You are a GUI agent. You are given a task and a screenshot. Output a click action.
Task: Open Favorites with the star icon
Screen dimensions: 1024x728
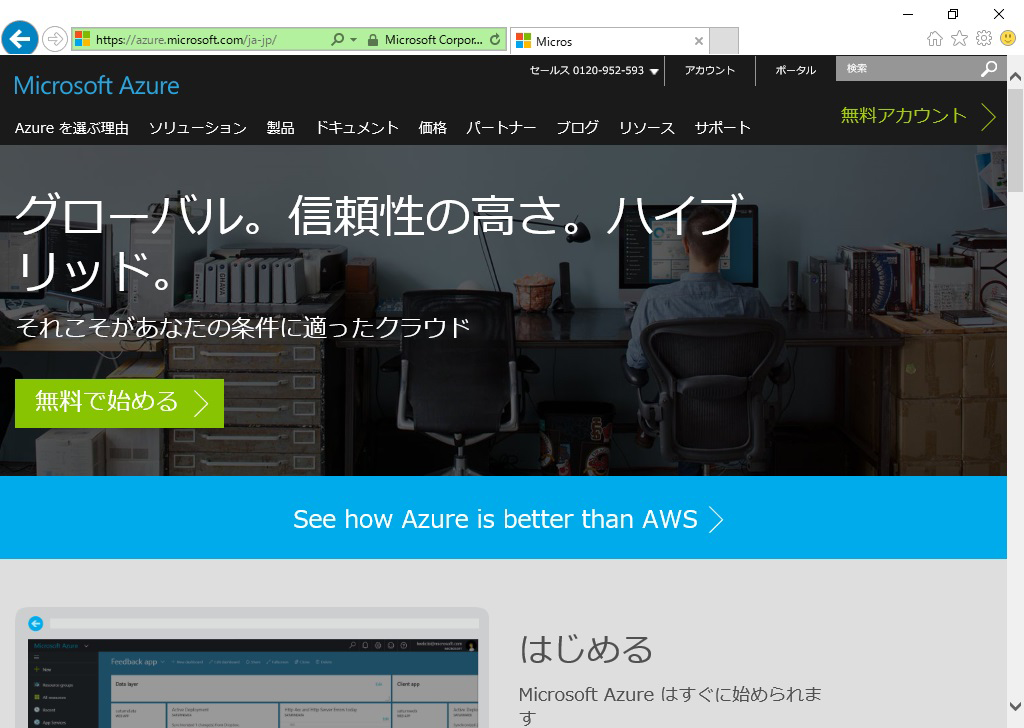coord(959,39)
